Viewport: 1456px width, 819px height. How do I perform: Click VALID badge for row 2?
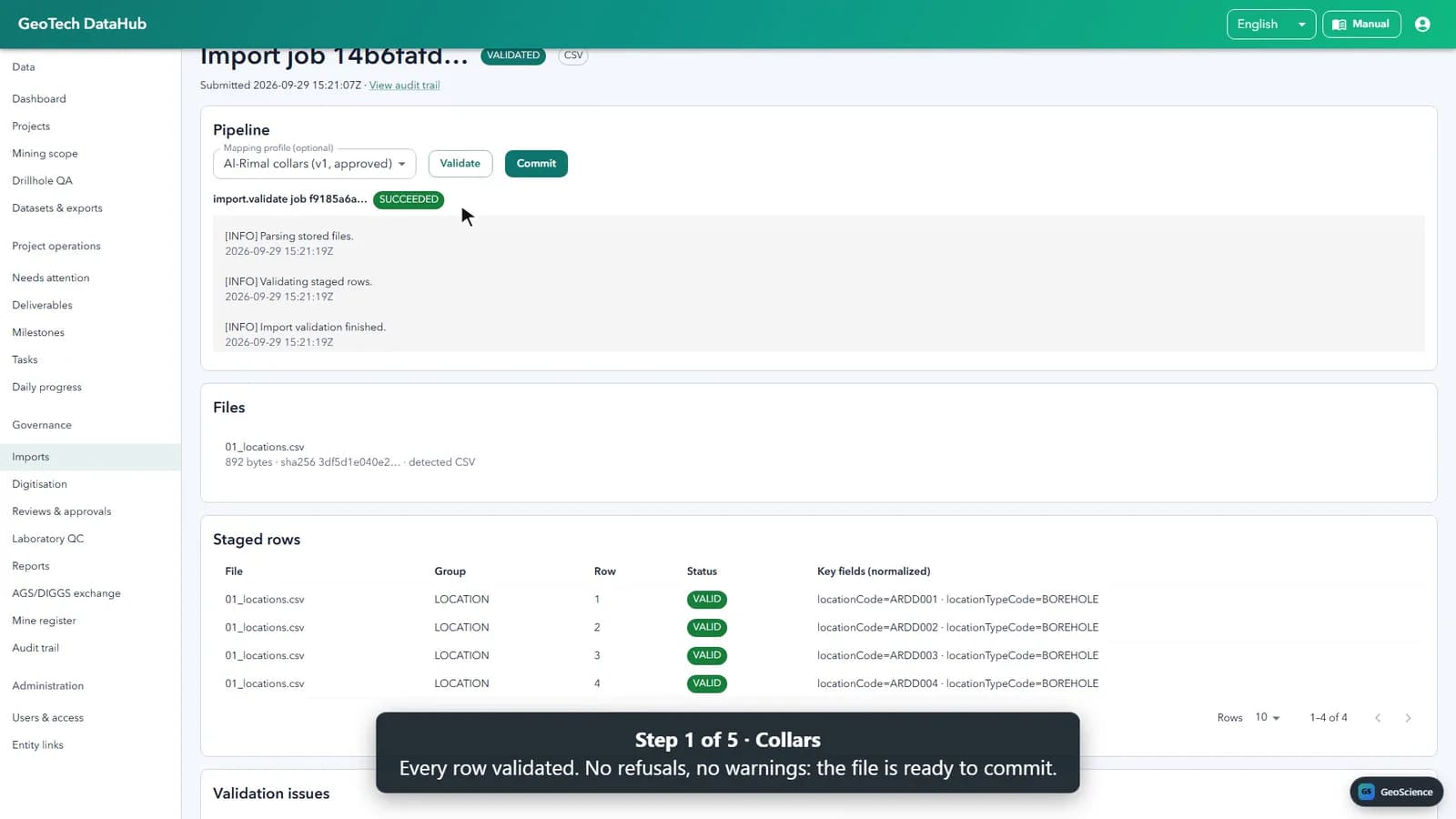pyautogui.click(x=706, y=628)
